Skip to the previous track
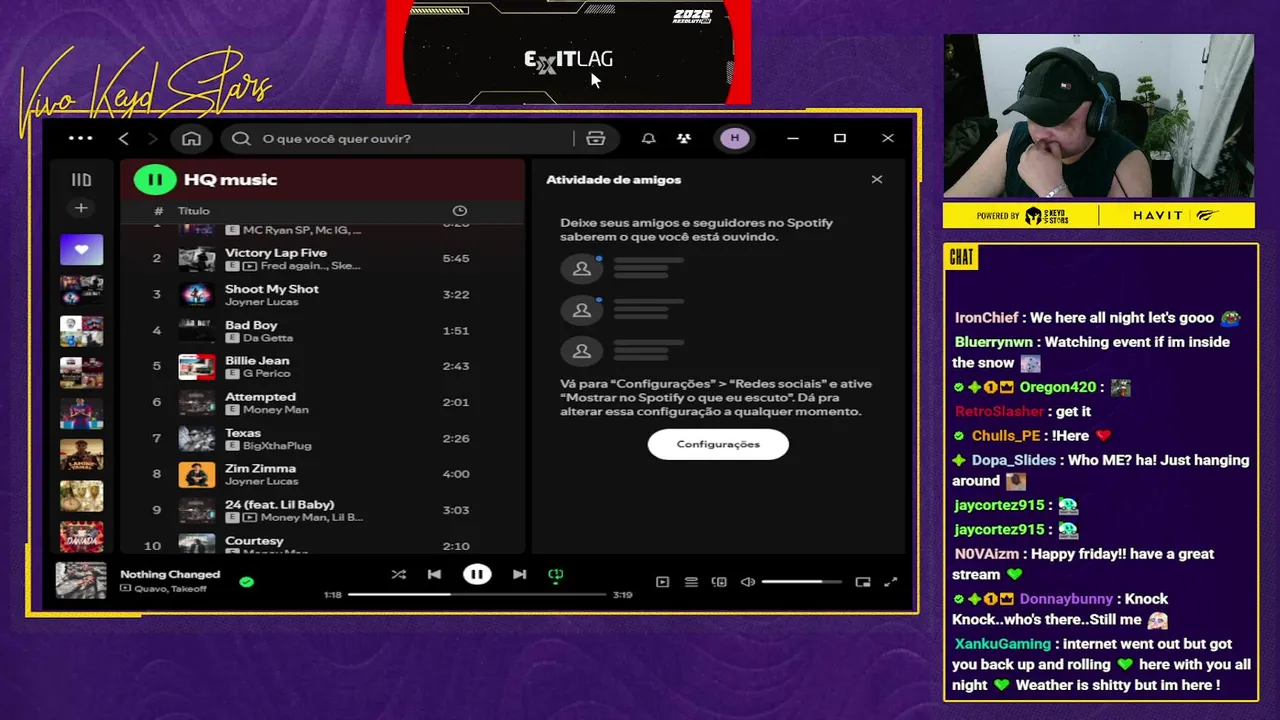Screen dimensions: 1280x720 [434, 574]
